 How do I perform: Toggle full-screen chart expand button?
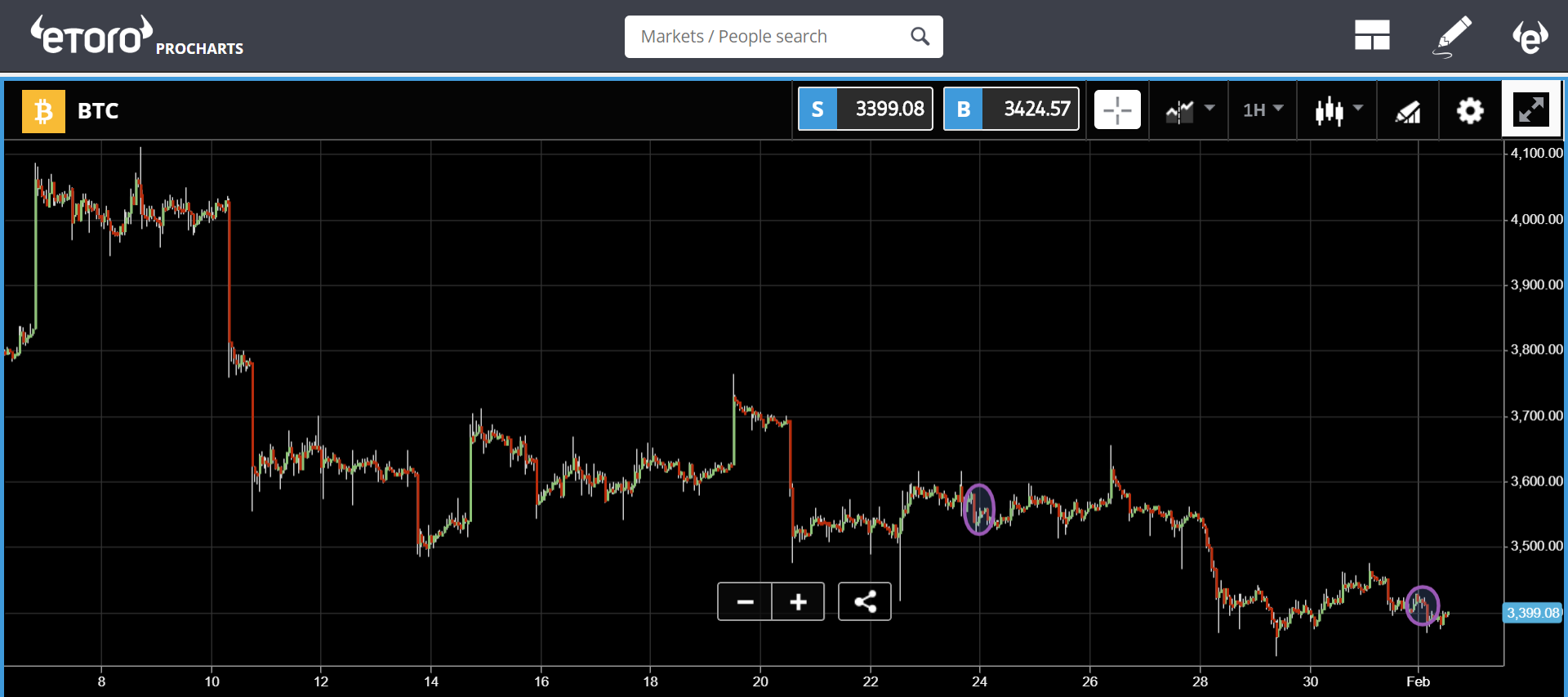tap(1530, 109)
